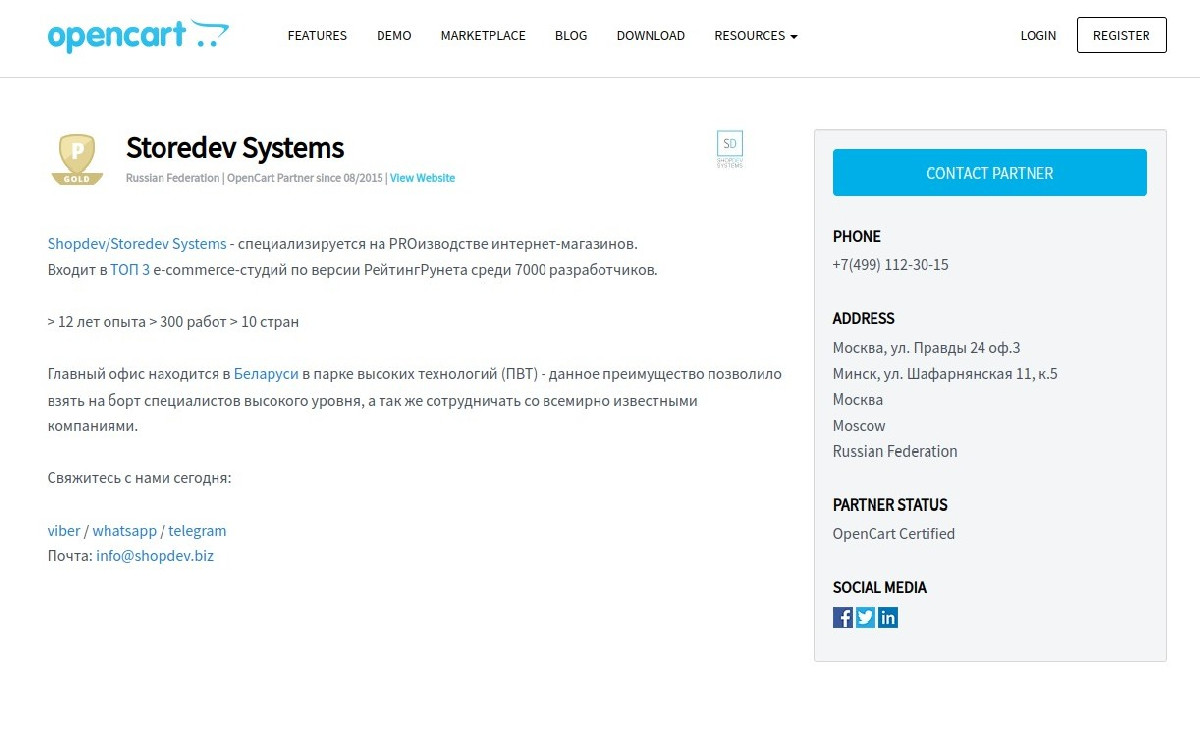Open the Facebook social media icon
The width and height of the screenshot is (1200, 736).
tap(843, 617)
